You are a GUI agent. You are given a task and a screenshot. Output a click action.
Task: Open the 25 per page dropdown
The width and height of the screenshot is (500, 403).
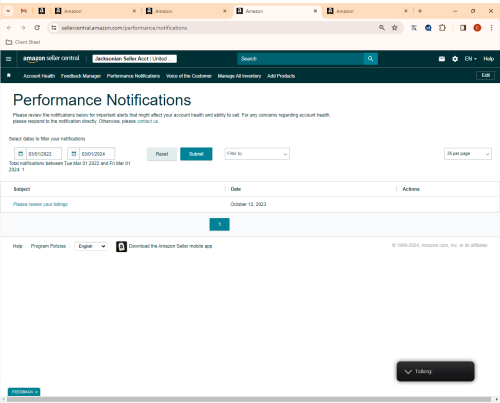468,154
